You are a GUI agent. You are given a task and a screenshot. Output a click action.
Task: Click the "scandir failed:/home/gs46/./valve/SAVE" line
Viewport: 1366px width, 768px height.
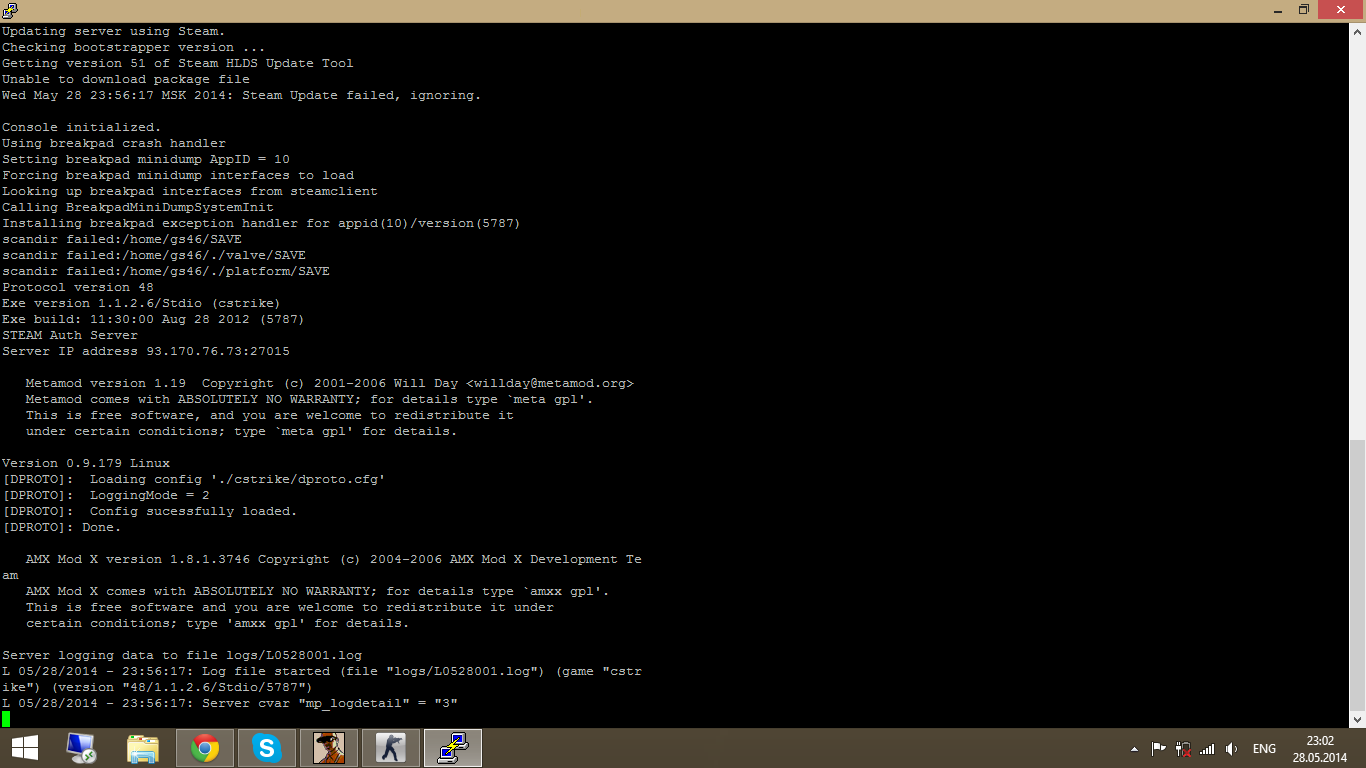pyautogui.click(x=154, y=255)
